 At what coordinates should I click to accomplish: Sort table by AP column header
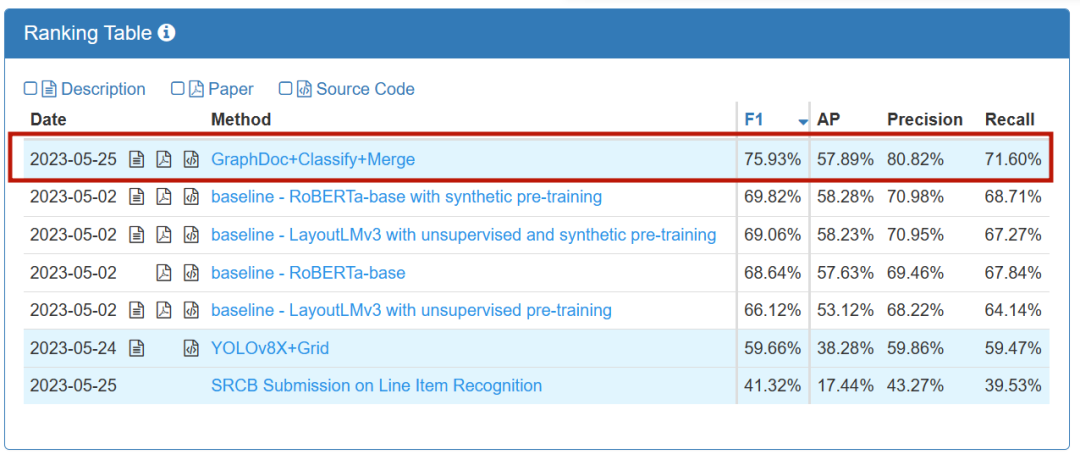828,119
